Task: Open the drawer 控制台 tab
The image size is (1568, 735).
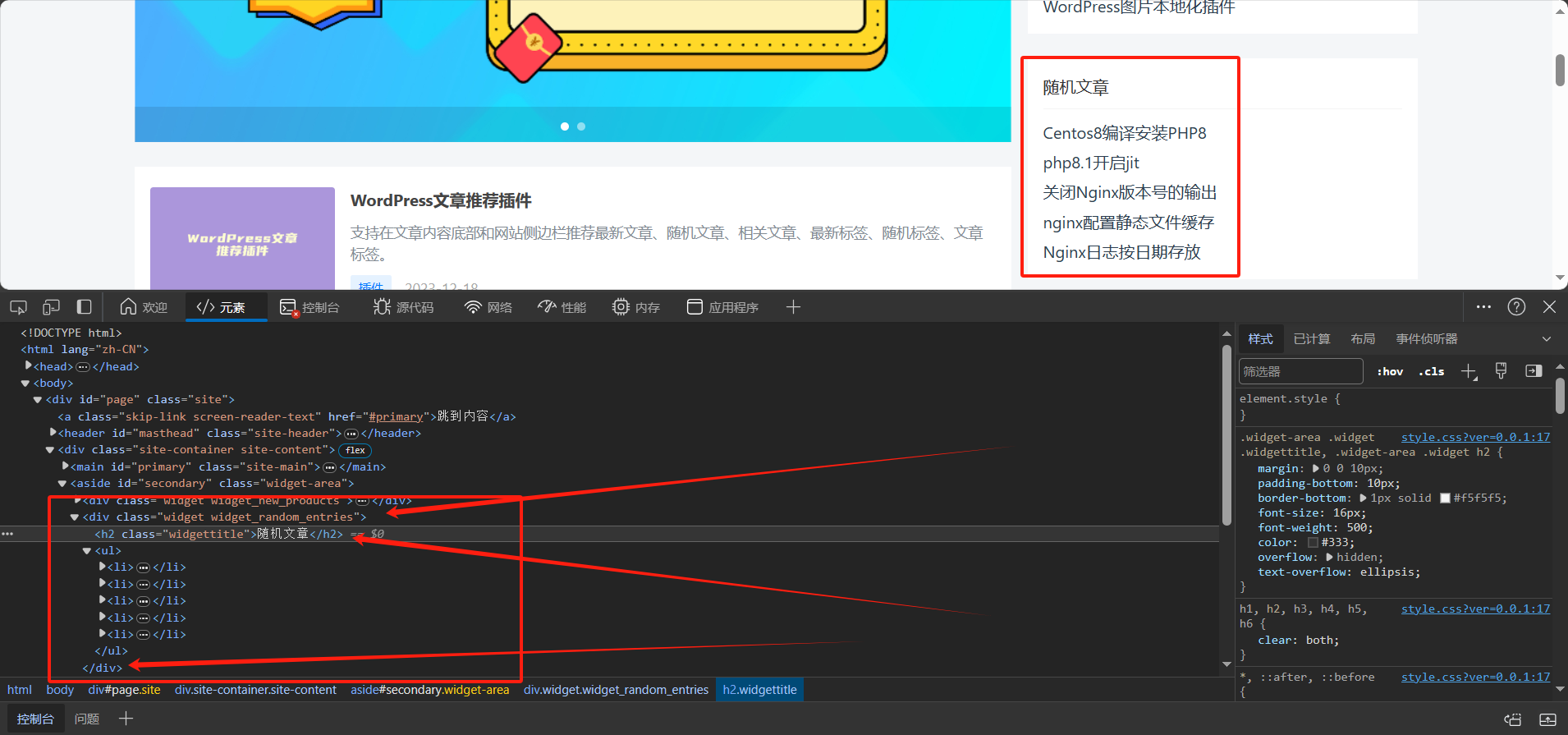Action: pyautogui.click(x=35, y=719)
